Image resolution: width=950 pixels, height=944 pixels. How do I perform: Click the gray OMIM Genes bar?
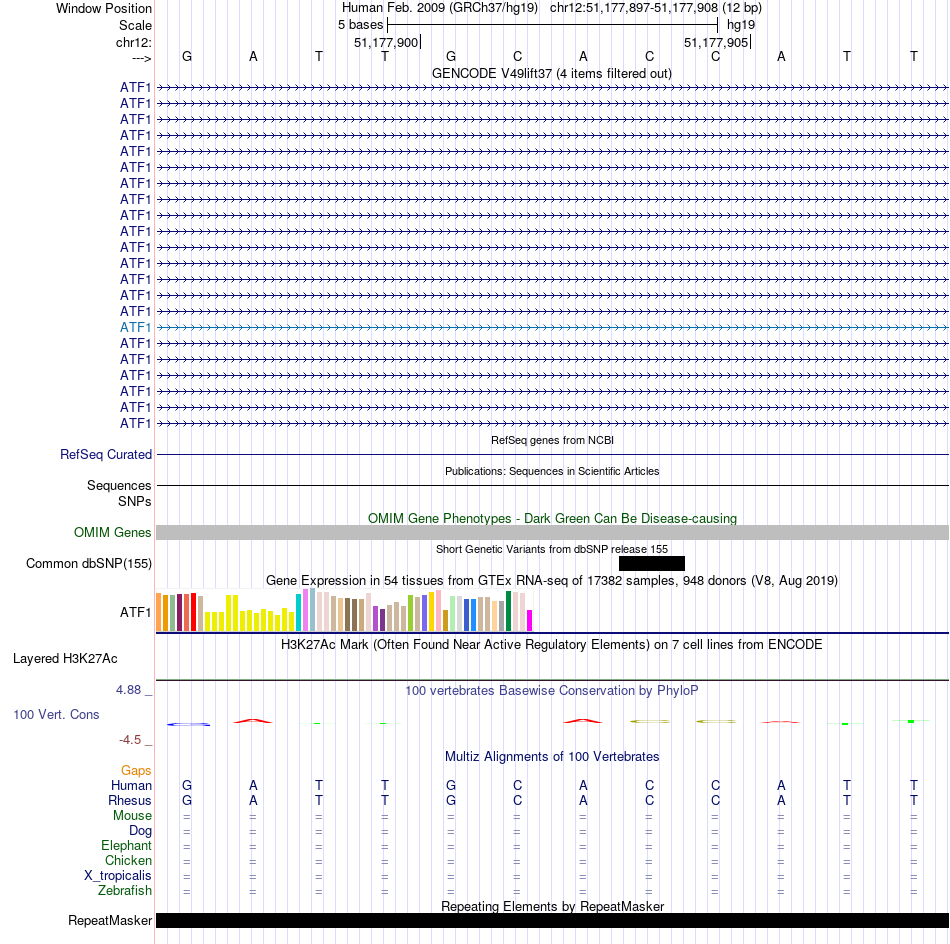(x=552, y=533)
